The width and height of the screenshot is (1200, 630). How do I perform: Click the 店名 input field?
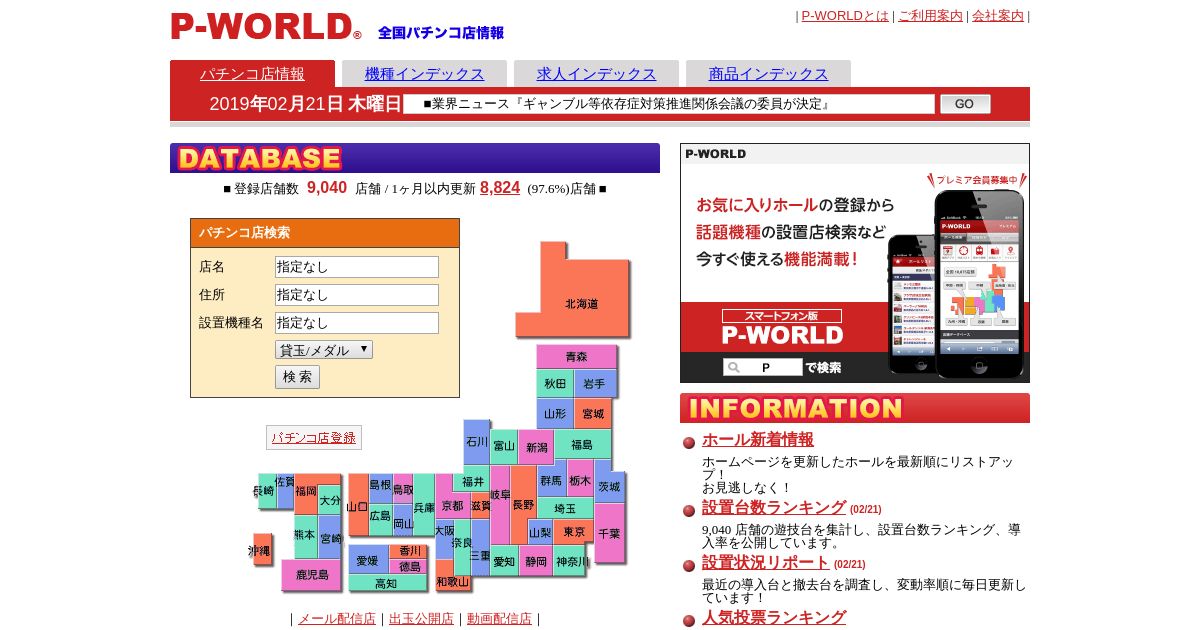tap(357, 267)
